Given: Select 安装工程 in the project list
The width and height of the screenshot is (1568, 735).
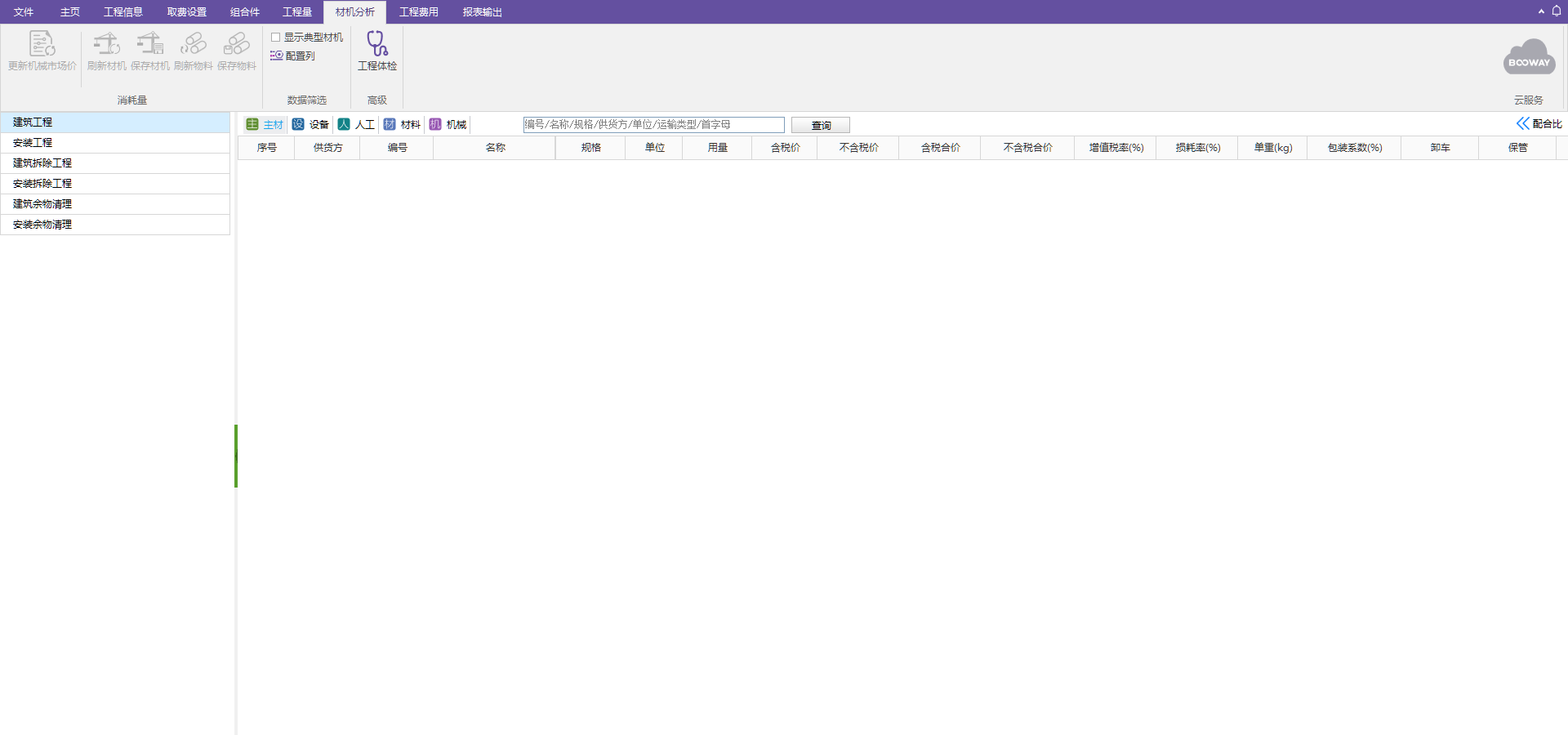Looking at the screenshot, I should (115, 143).
